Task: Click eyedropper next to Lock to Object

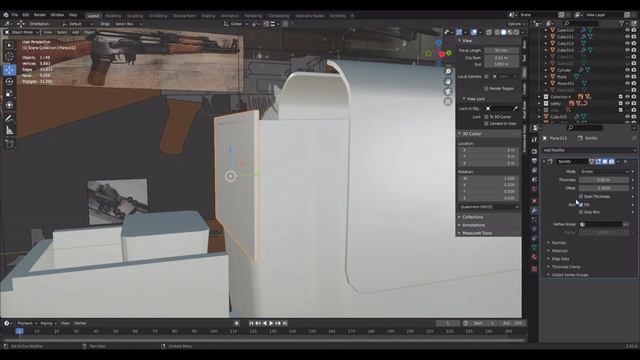Action: (516, 109)
